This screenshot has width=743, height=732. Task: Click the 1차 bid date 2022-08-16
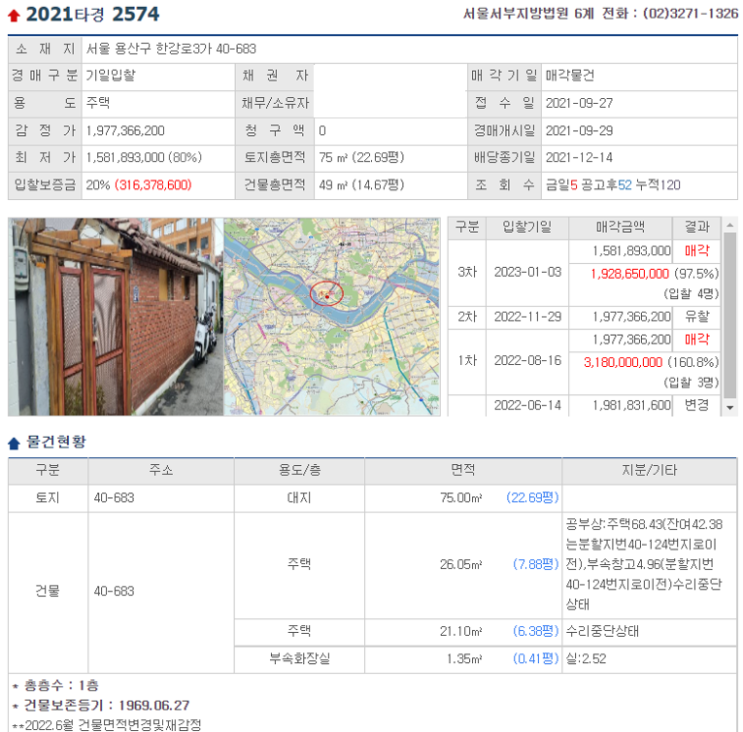527,361
